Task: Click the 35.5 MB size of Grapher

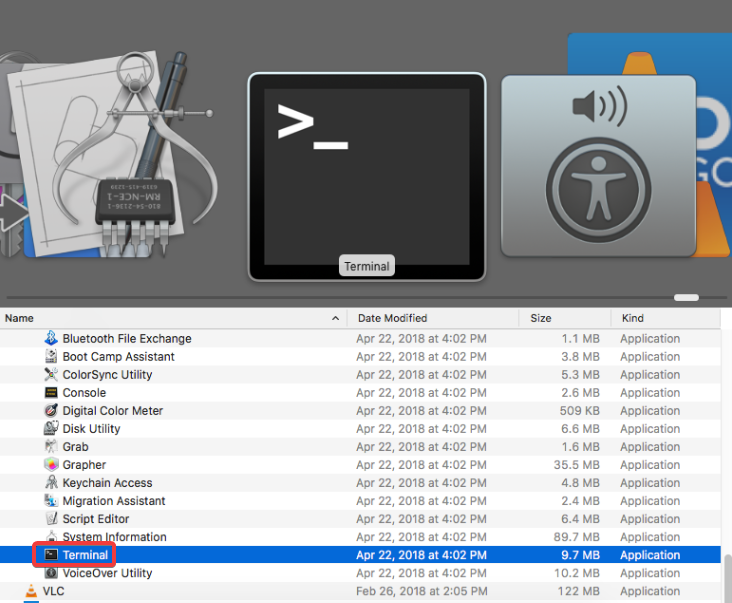Action: (x=577, y=465)
